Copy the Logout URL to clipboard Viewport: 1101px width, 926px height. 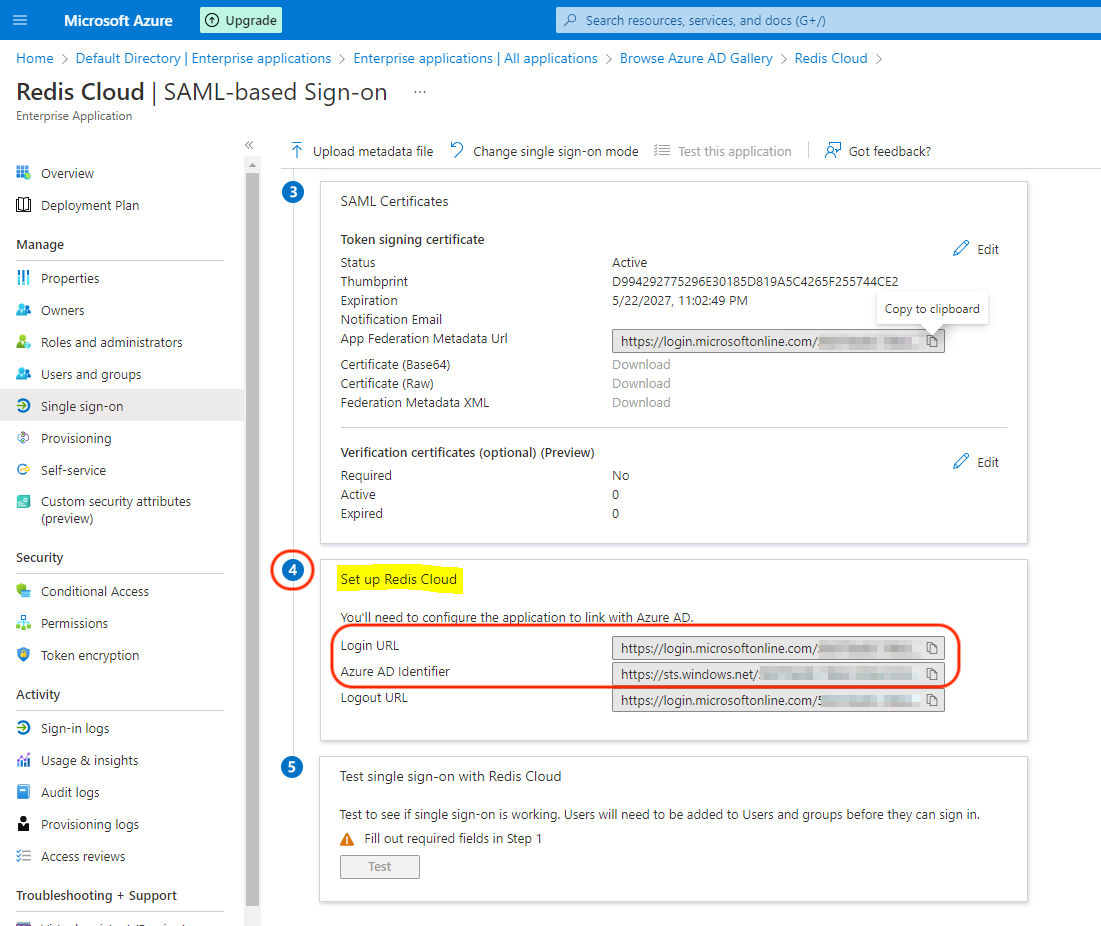pyautogui.click(x=932, y=700)
